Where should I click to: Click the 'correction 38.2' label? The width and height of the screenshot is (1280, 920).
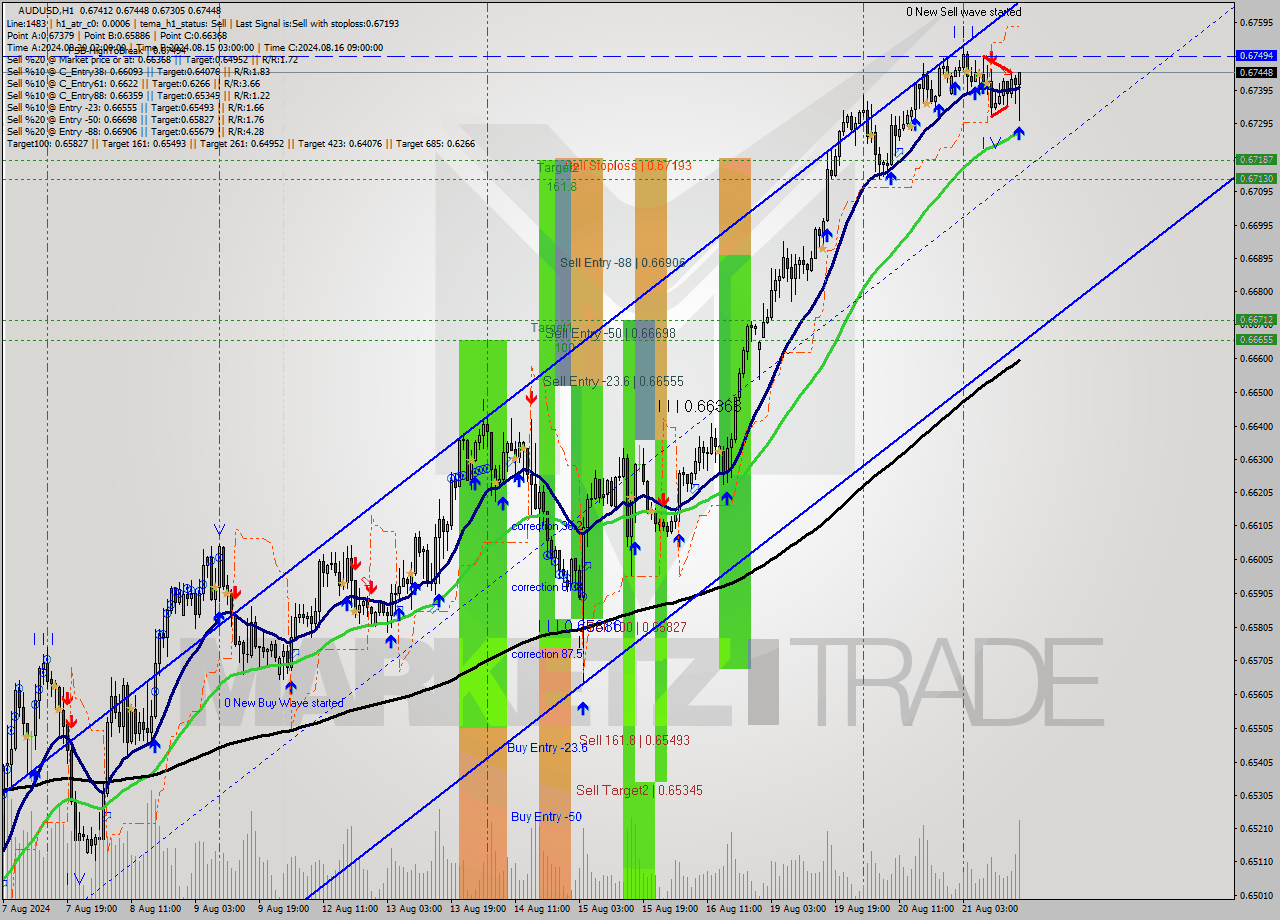pos(546,525)
